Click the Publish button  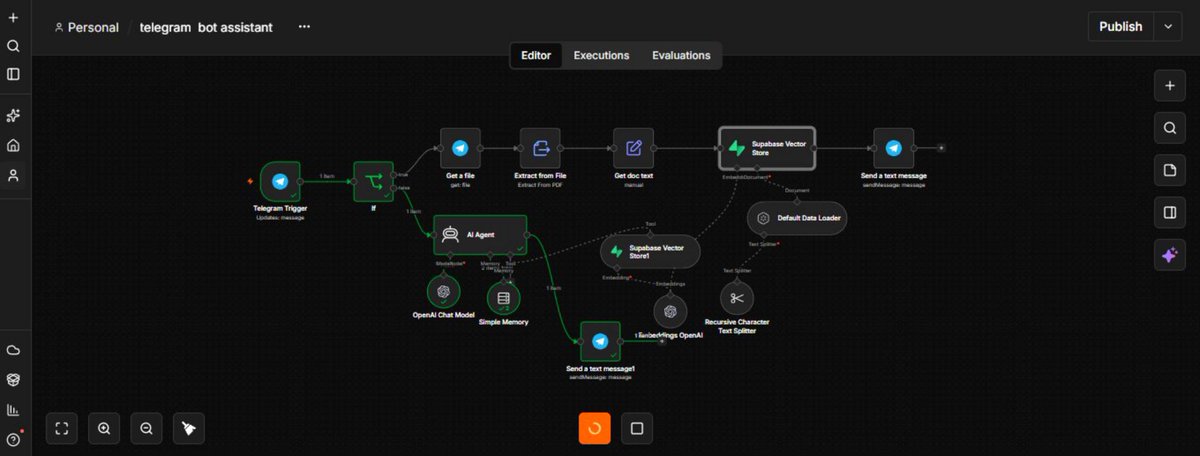(1120, 27)
